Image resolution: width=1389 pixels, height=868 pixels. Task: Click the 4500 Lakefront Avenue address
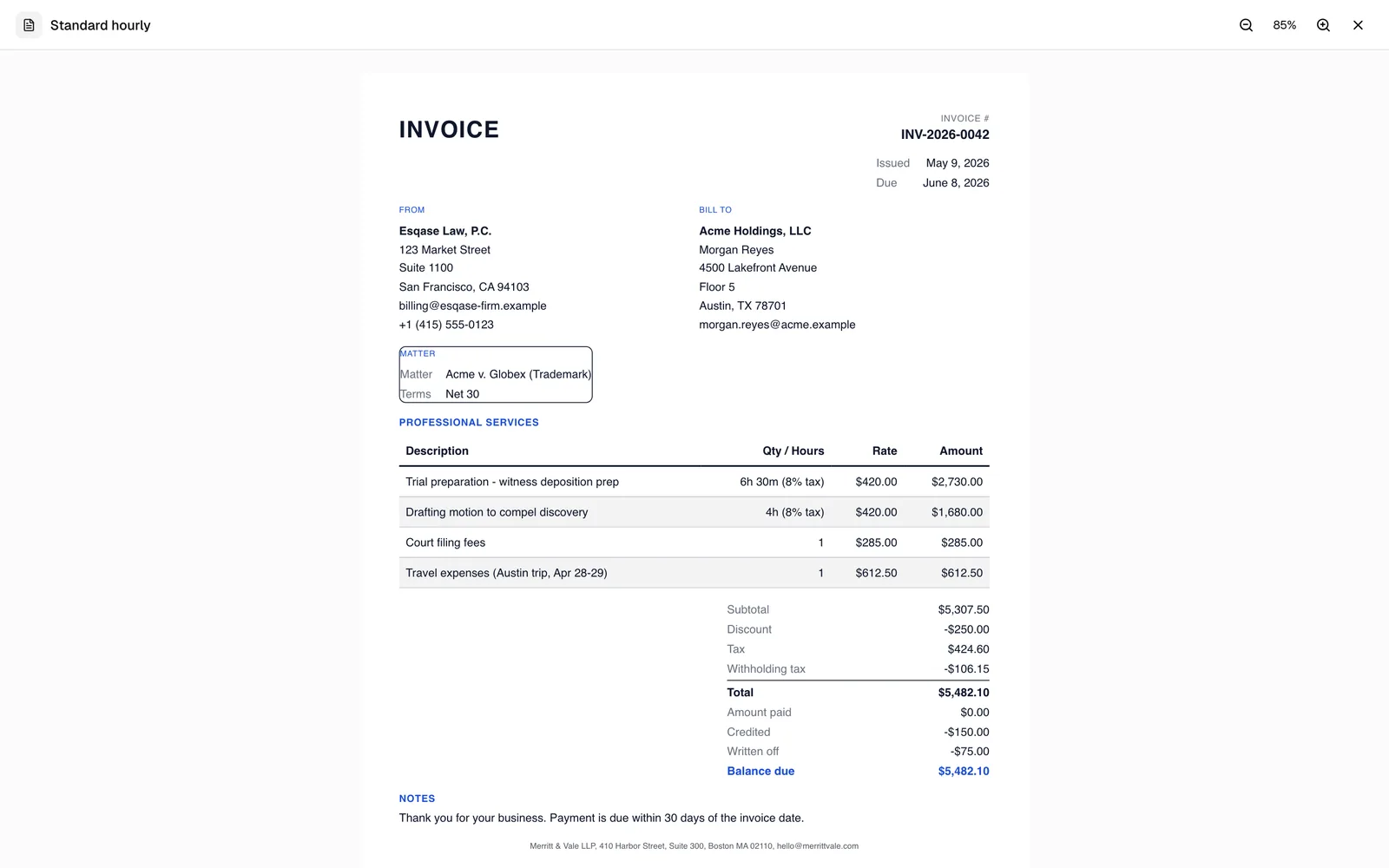click(758, 268)
